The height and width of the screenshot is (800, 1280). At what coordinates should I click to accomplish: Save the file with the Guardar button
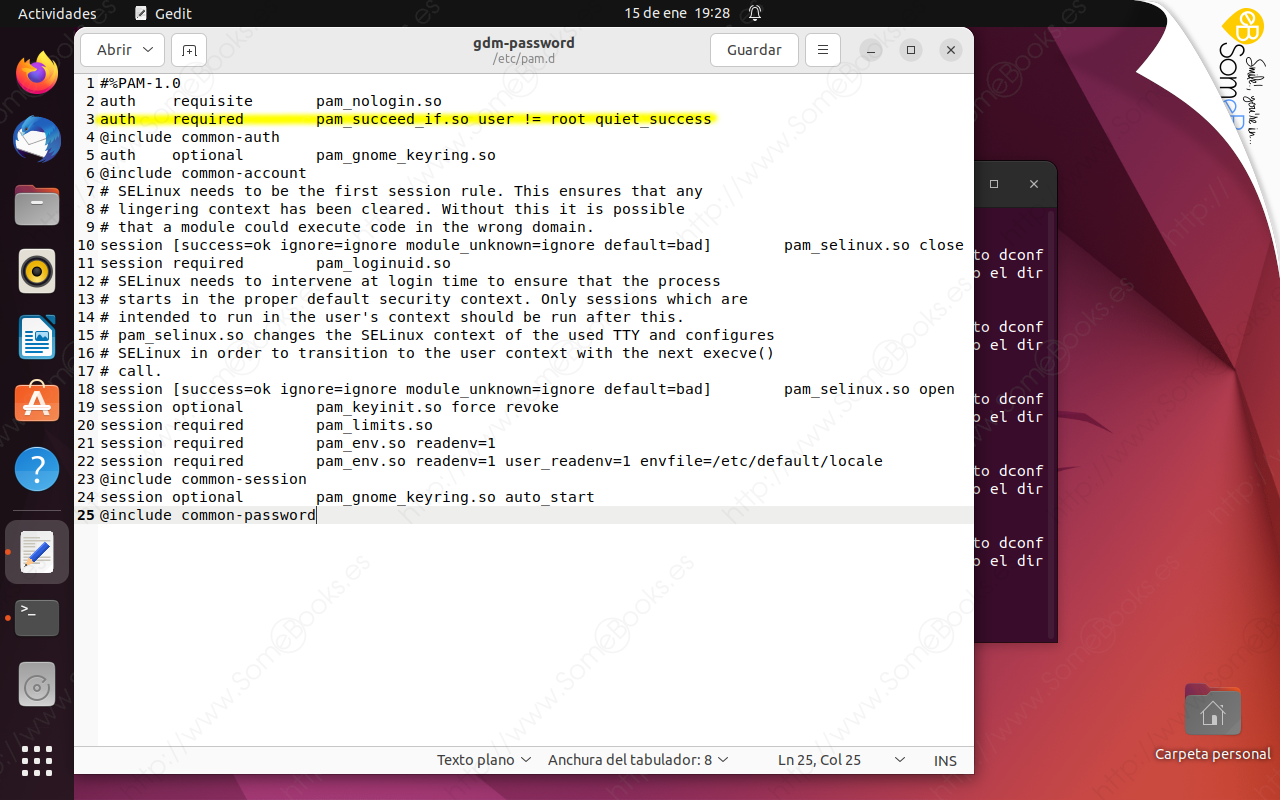754,50
